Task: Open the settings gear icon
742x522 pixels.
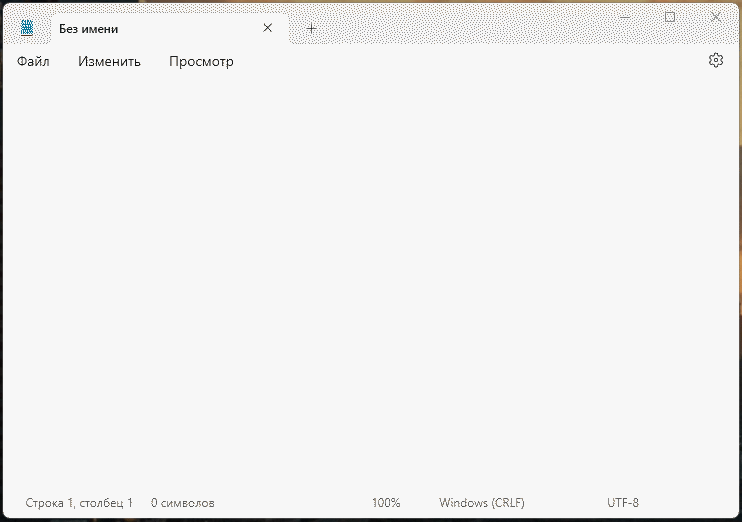Action: point(715,61)
